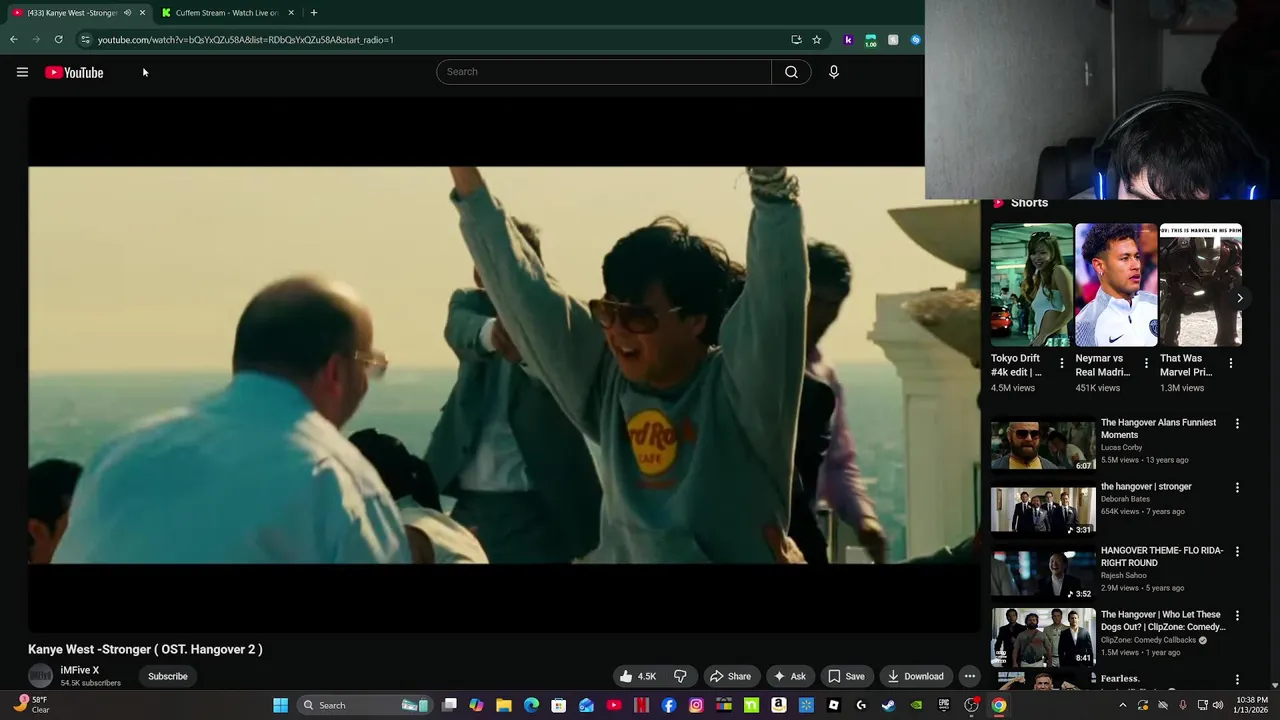
Task: Open a new browser tab
Action: [x=313, y=13]
